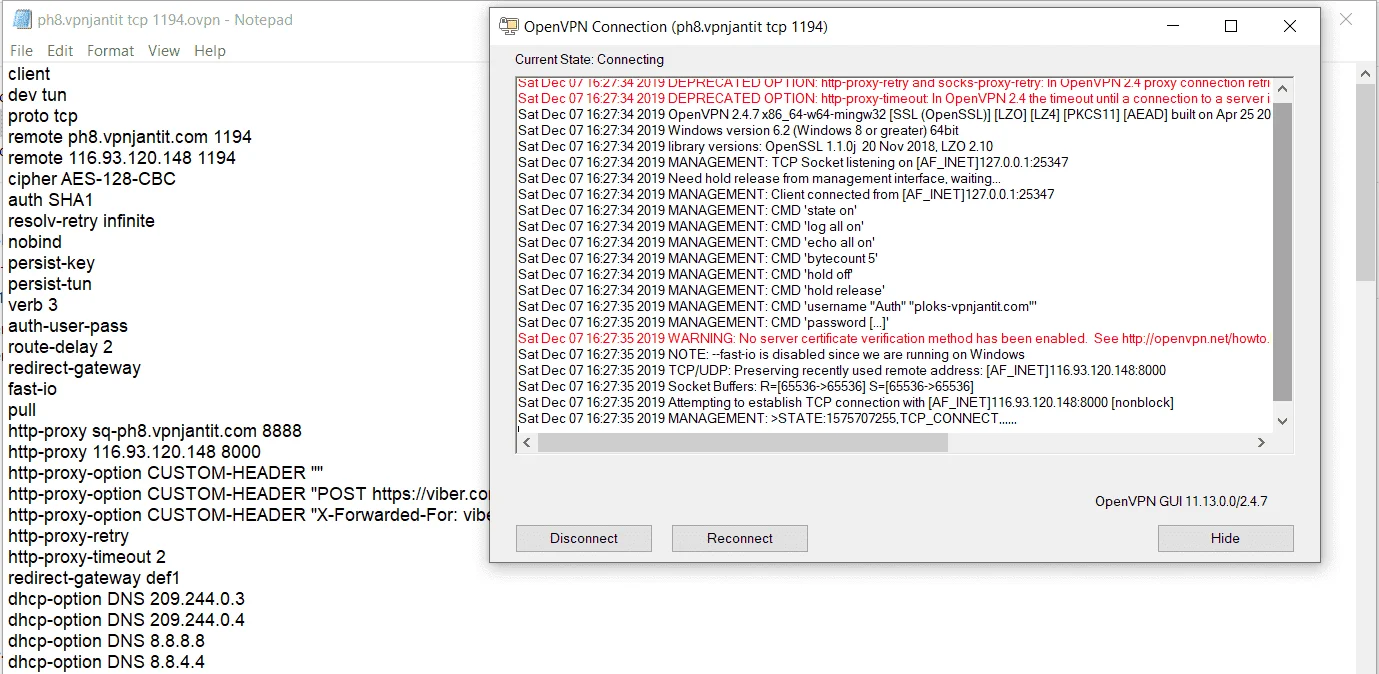Viewport: 1379px width, 674px height.
Task: Click the 'persist-tun' line in Notepad
Action: pos(50,284)
